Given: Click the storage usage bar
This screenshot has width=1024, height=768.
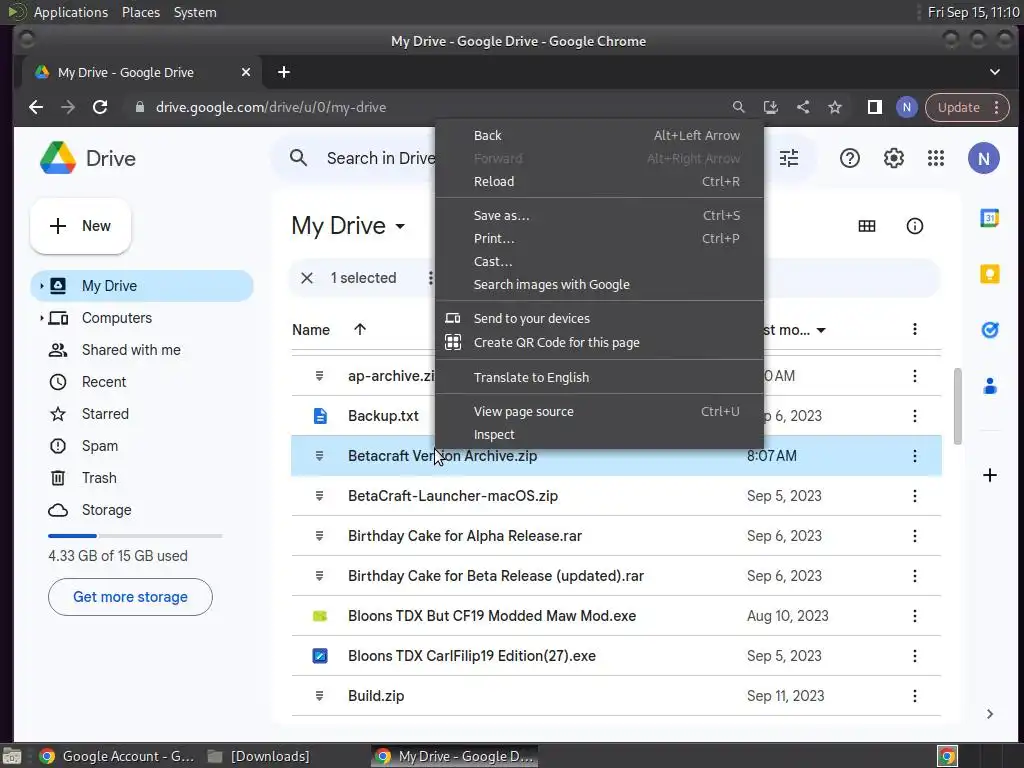Looking at the screenshot, I should pyautogui.click(x=135, y=536).
